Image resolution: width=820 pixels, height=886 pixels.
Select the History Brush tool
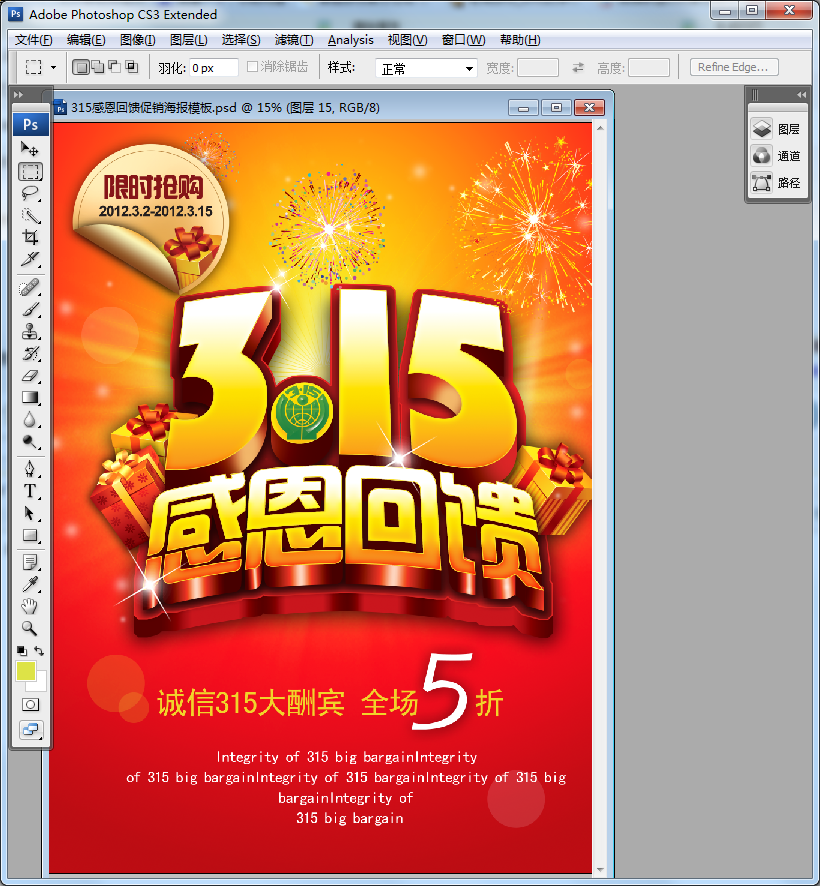pos(30,354)
